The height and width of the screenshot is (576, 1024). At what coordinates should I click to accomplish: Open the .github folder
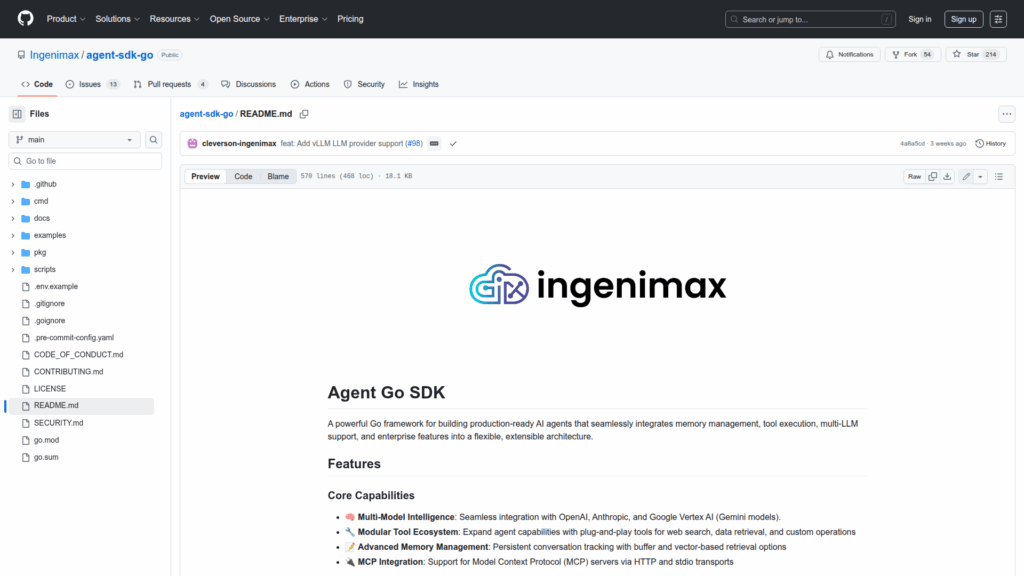point(45,184)
